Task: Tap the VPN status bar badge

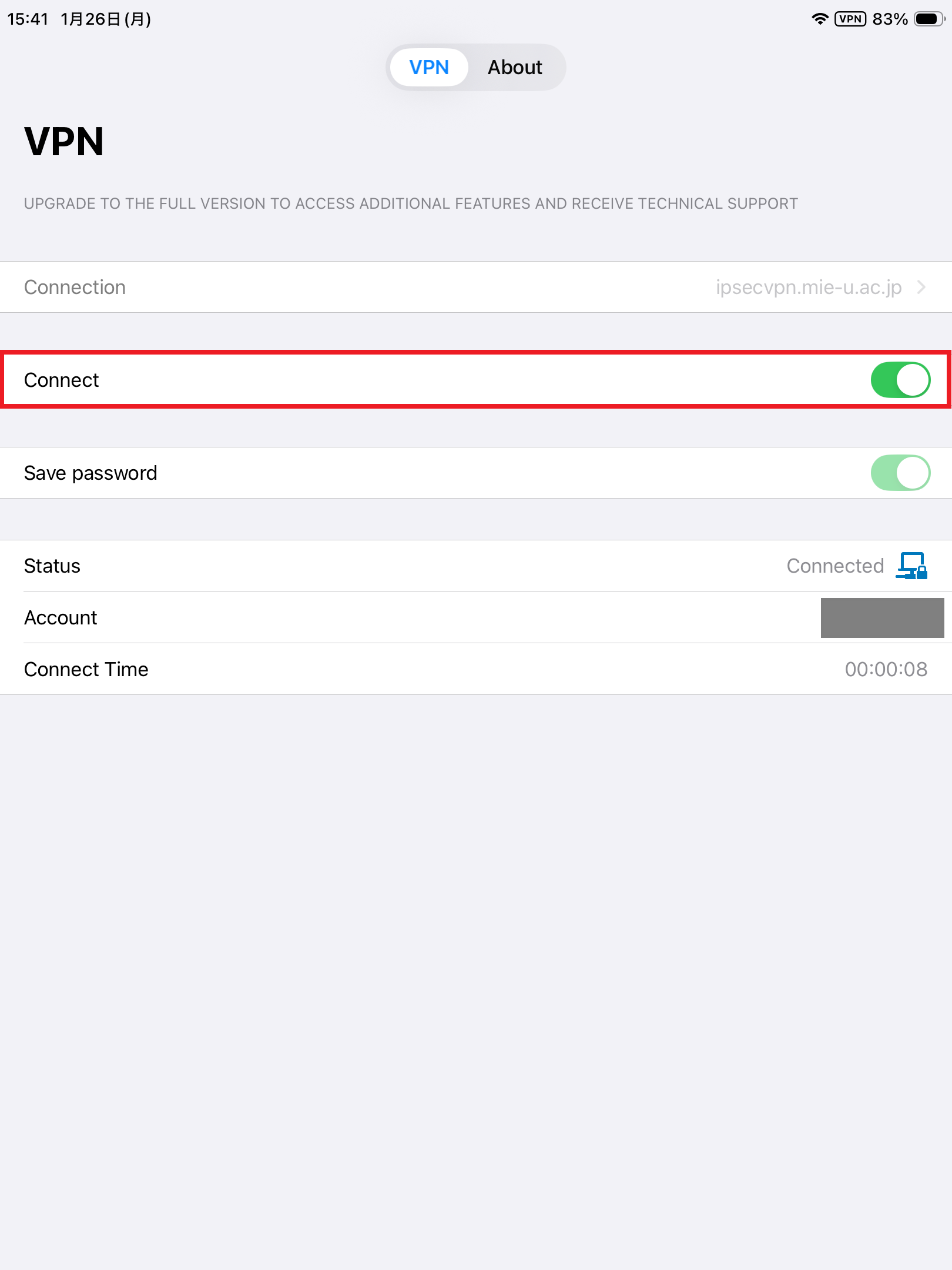Action: (x=850, y=19)
